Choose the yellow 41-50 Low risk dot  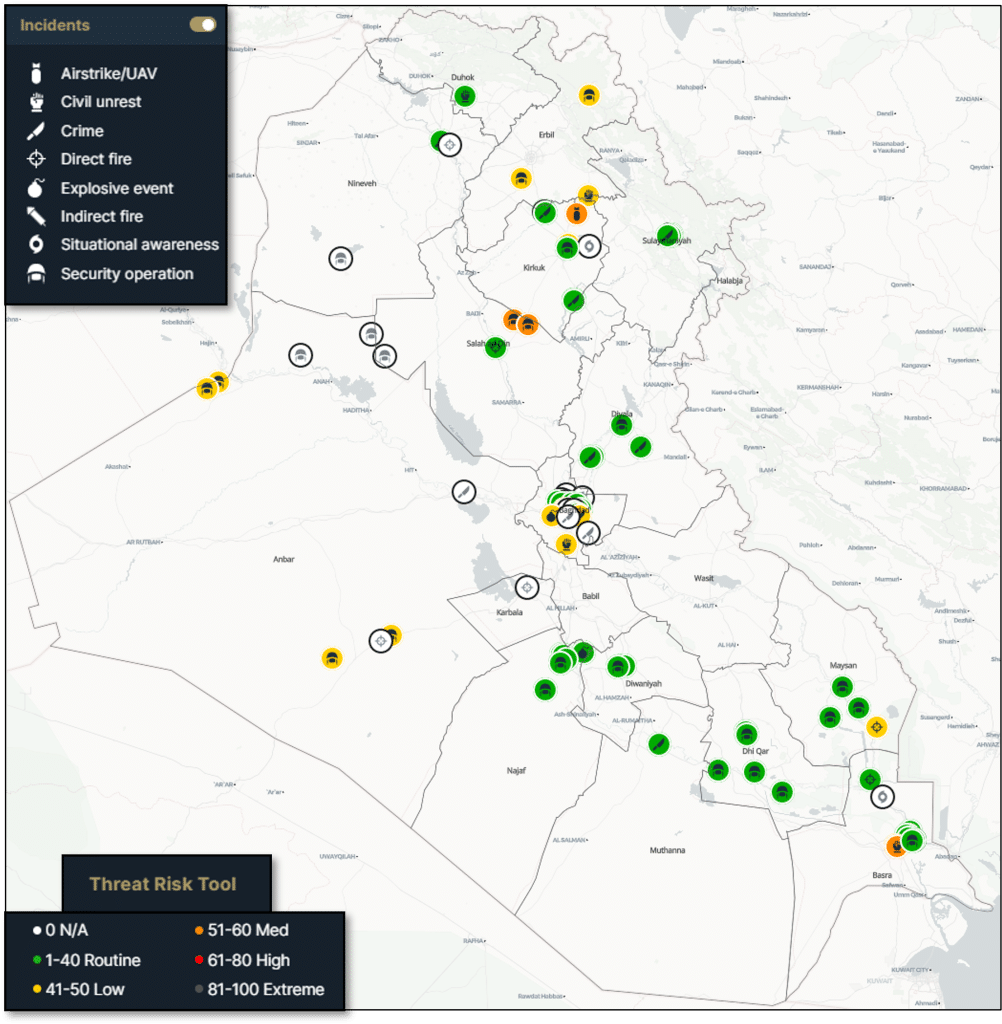tap(37, 990)
